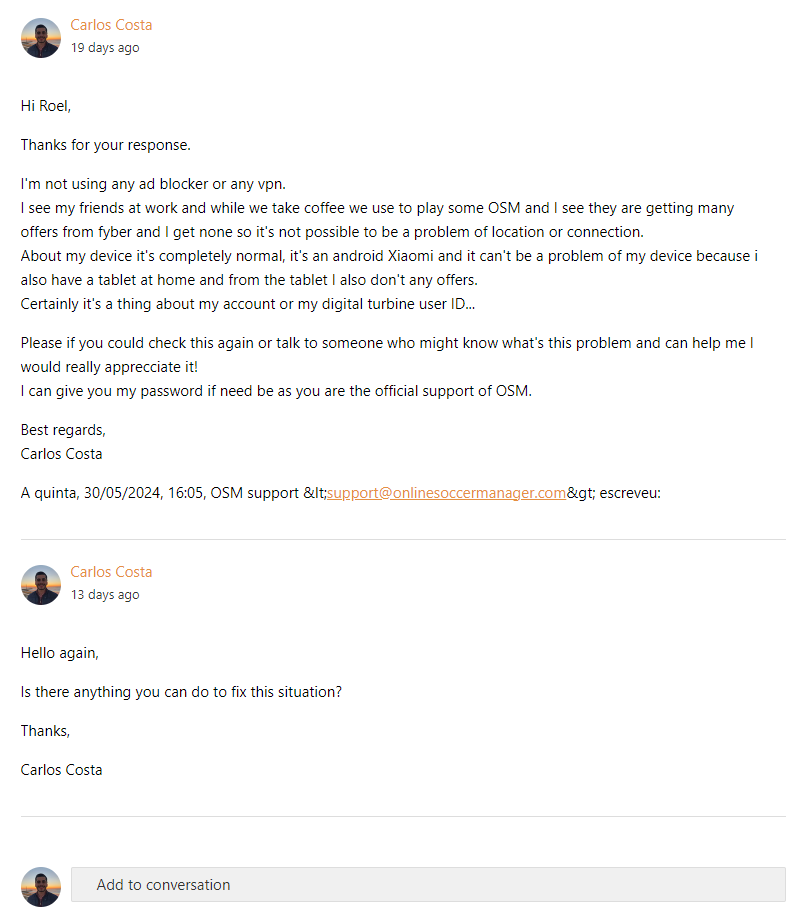Click the digital turbine user ID sentence
803x924 pixels.
point(247,304)
